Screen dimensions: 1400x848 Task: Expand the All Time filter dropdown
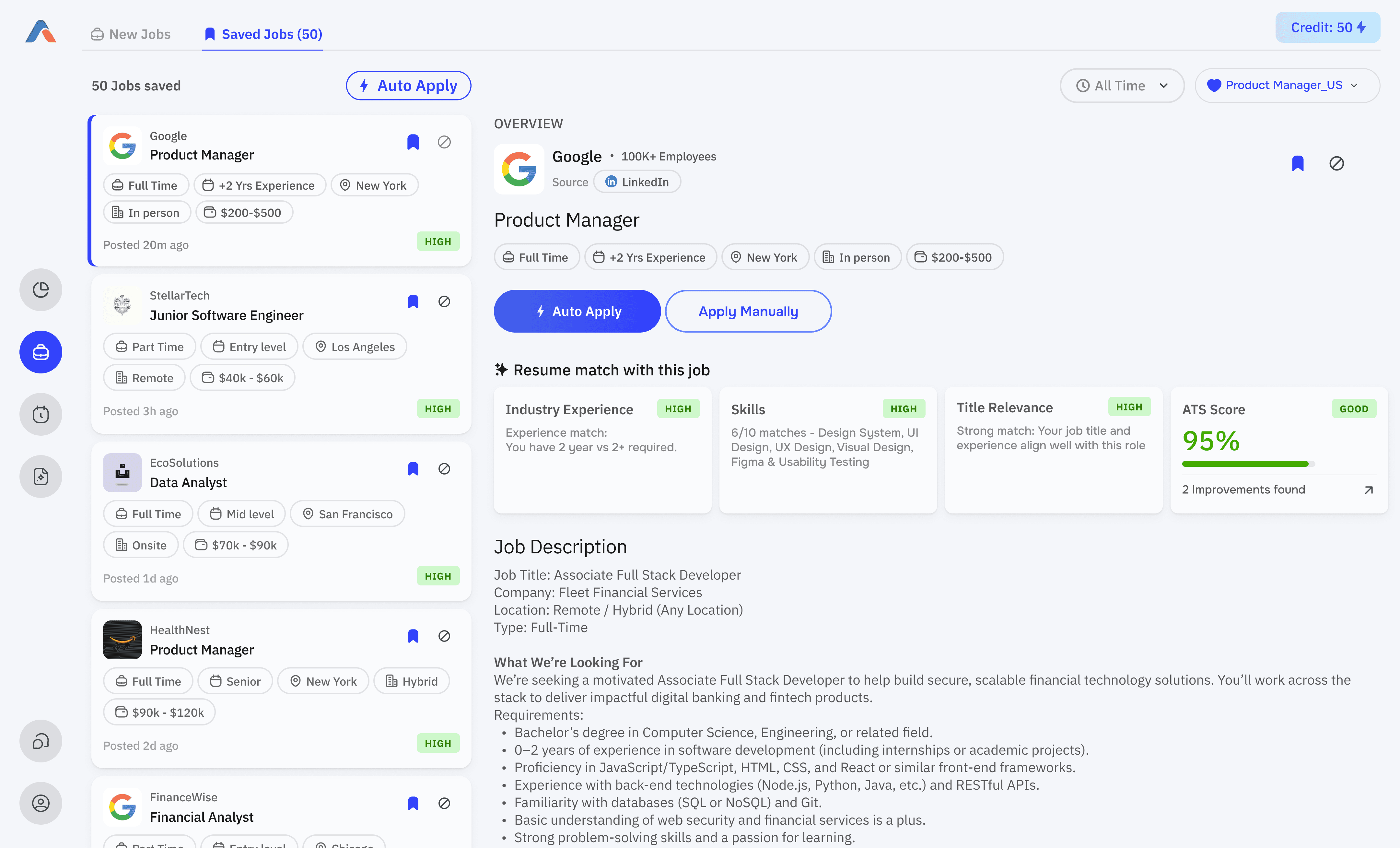click(1122, 86)
